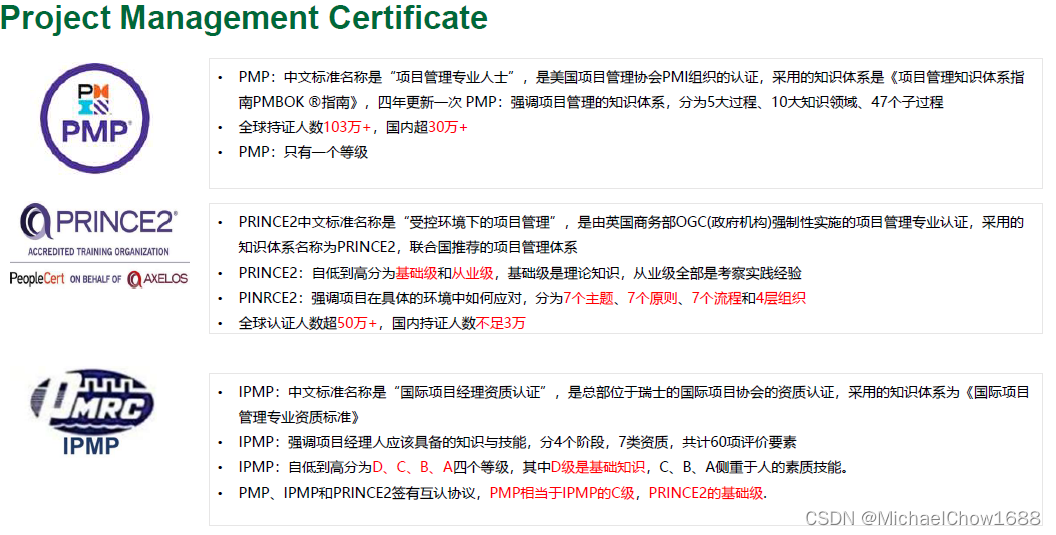Select the red 7个主题 text
1056x535 pixels.
pyautogui.click(x=588, y=298)
